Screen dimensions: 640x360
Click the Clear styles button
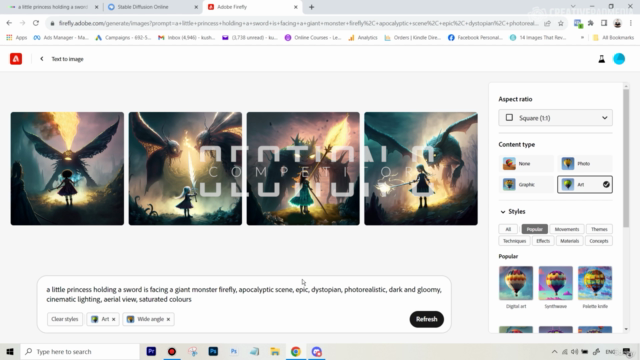coord(64,319)
